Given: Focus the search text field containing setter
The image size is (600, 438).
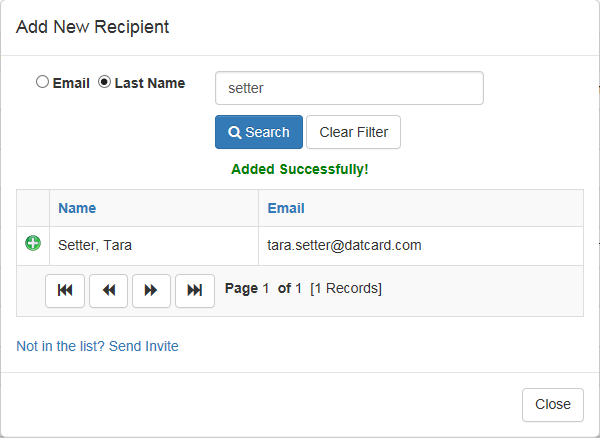Looking at the screenshot, I should [x=349, y=88].
